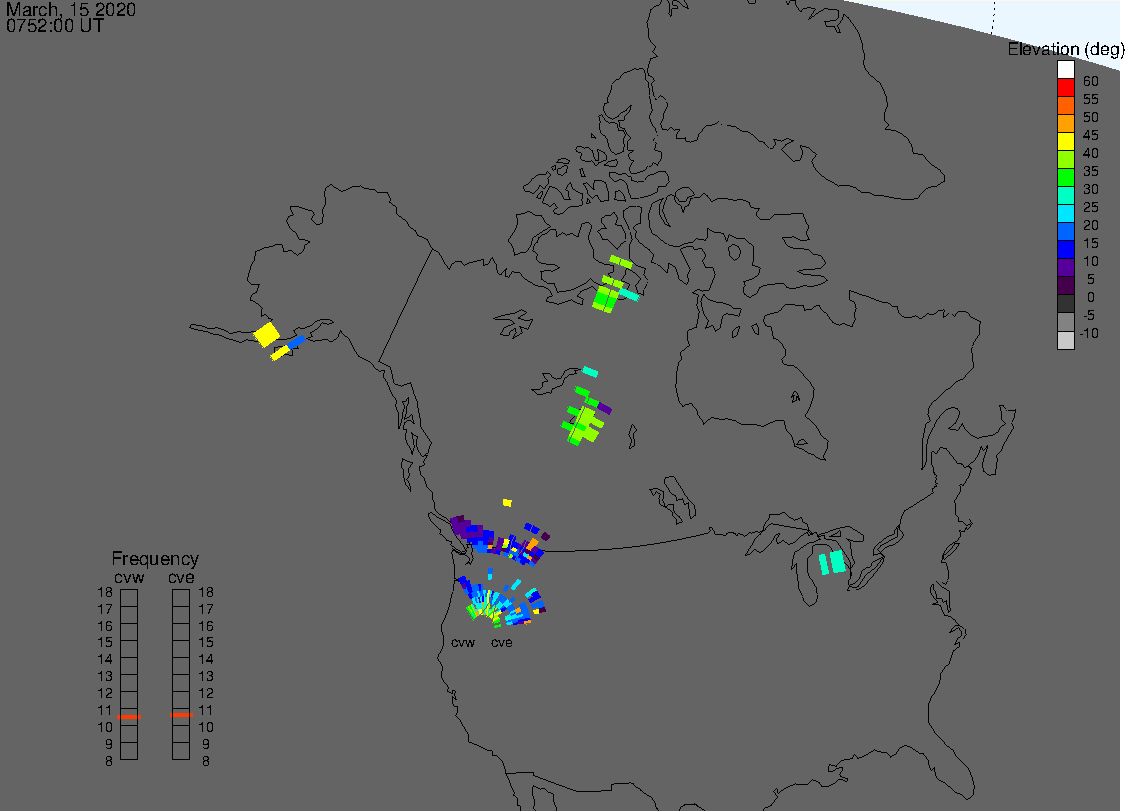Click legend label '45' beside elevation scale
The width and height of the screenshot is (1125, 811).
[1091, 135]
